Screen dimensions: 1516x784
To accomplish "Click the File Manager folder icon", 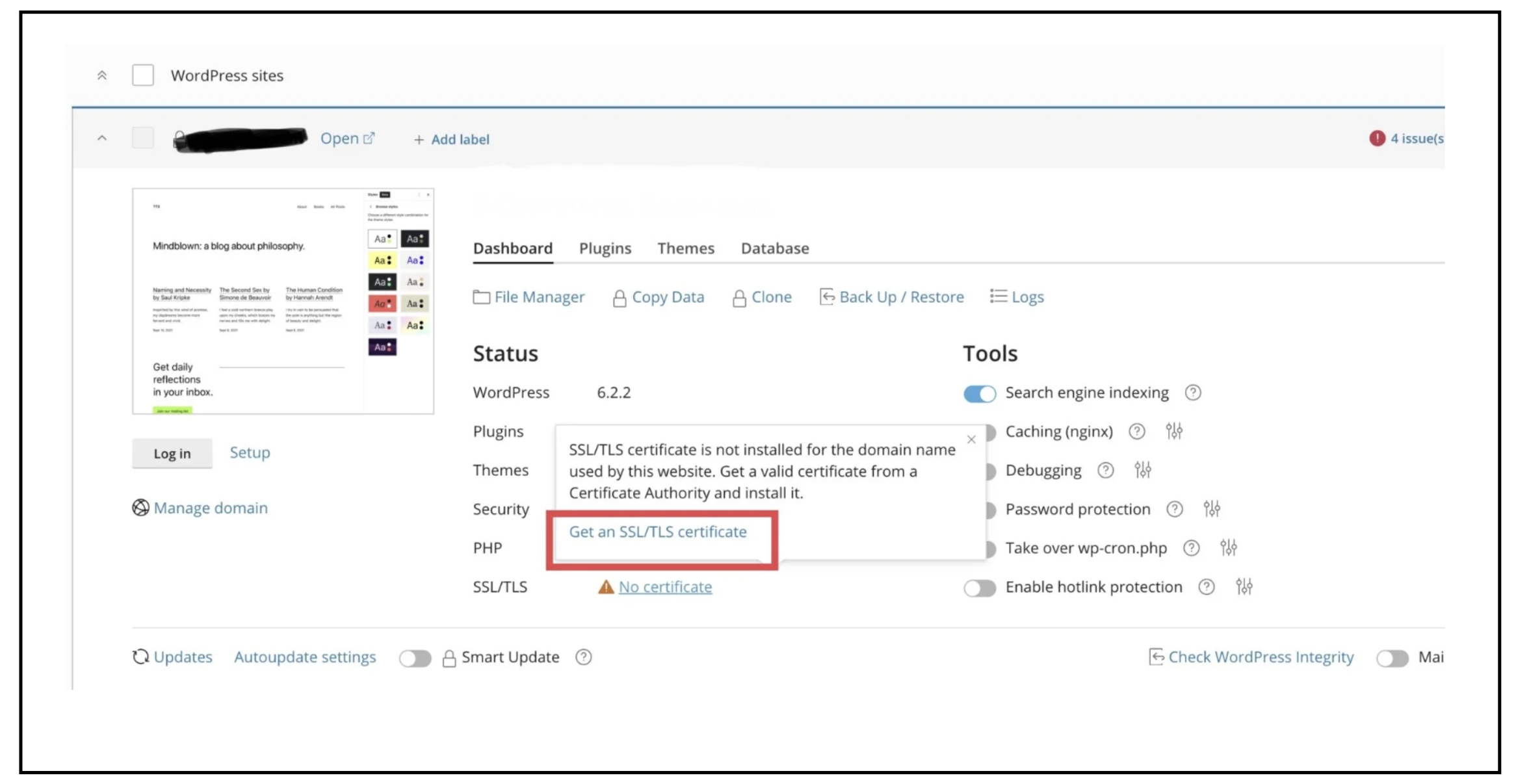I will click(x=481, y=297).
